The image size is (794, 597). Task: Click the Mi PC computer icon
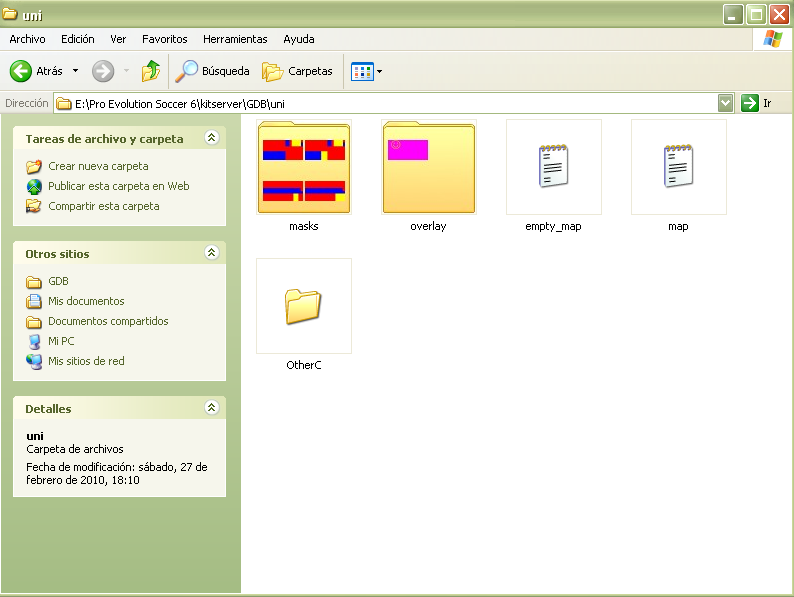pos(34,342)
